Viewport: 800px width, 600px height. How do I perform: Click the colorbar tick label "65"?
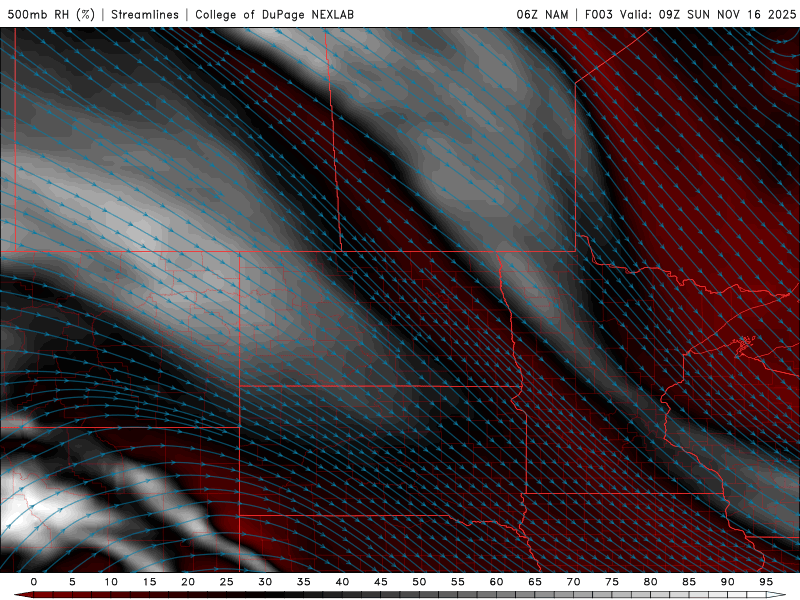point(535,582)
